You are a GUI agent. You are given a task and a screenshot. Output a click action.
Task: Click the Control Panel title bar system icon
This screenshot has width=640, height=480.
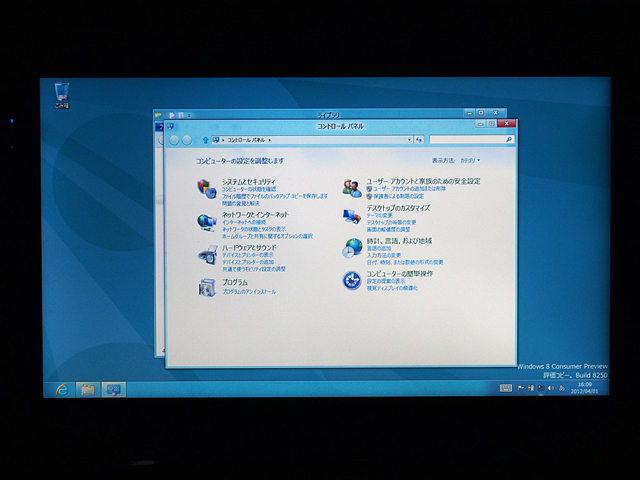click(x=171, y=126)
